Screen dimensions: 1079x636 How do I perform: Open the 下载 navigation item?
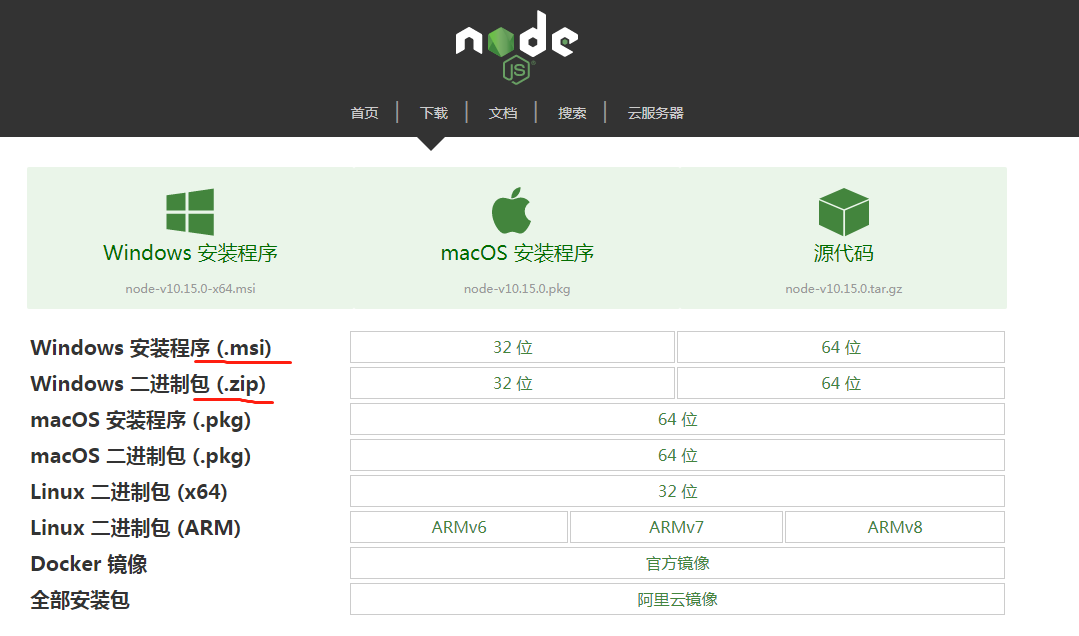(434, 113)
